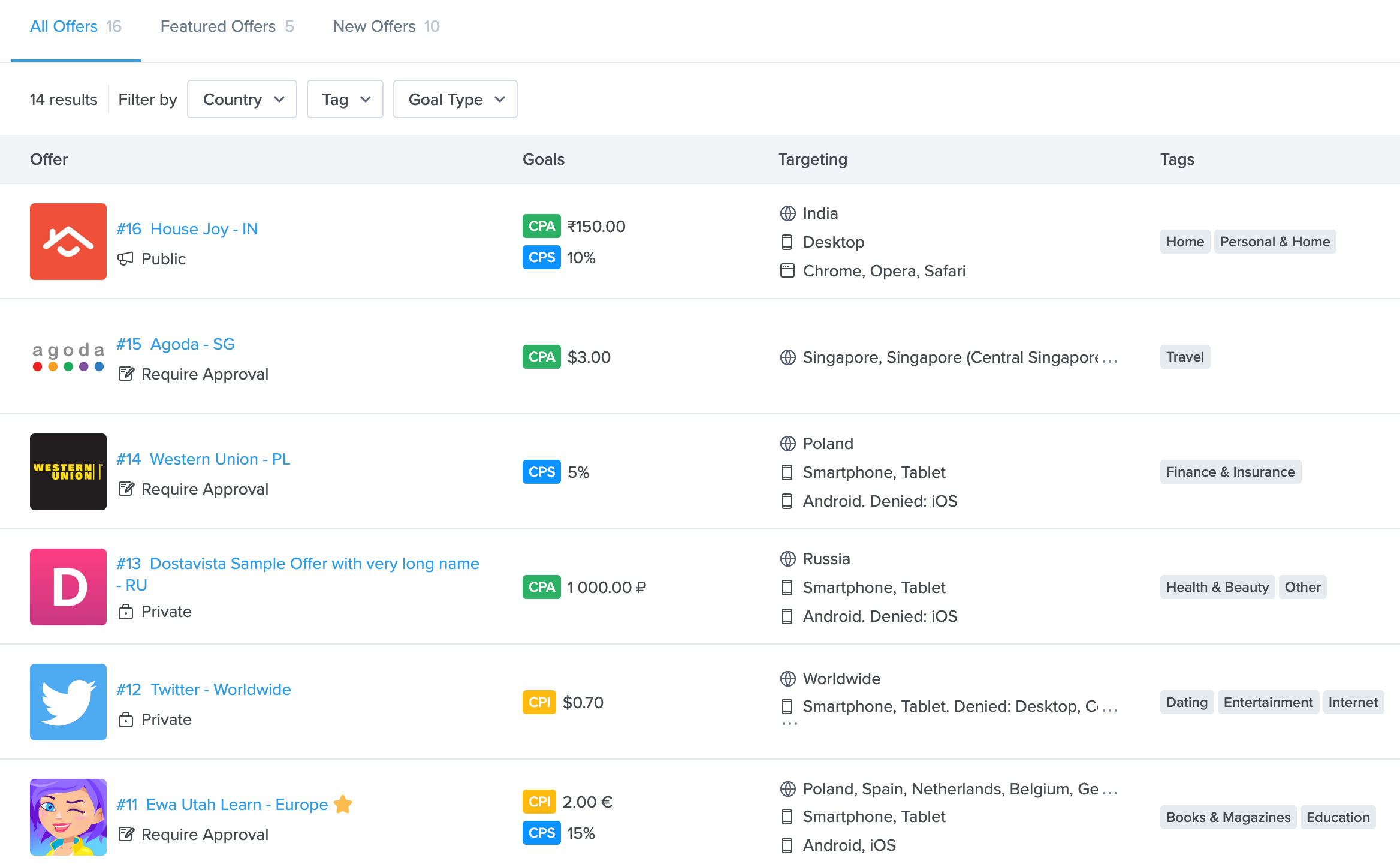Expand the Tag filter dropdown

(345, 99)
